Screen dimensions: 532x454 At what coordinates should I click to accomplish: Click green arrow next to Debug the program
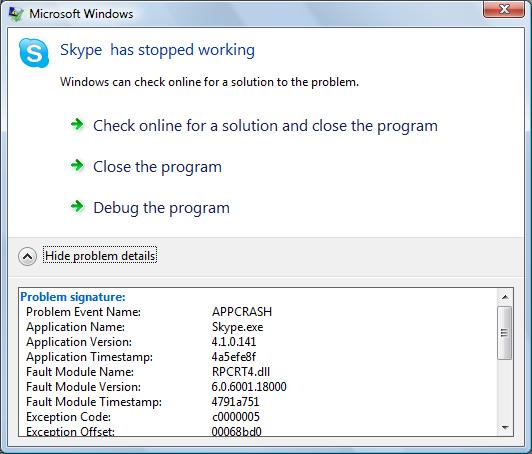(77, 206)
